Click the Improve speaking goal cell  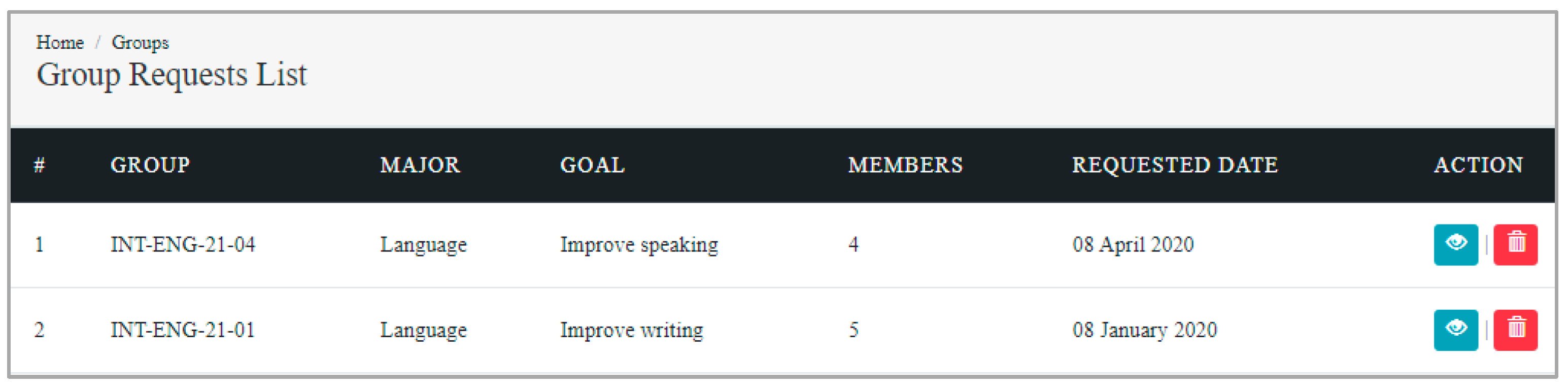coord(638,244)
